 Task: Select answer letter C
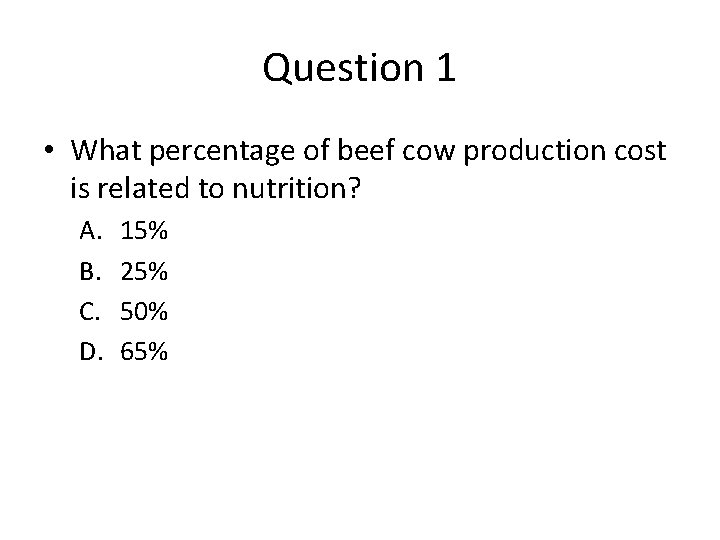coord(87,311)
